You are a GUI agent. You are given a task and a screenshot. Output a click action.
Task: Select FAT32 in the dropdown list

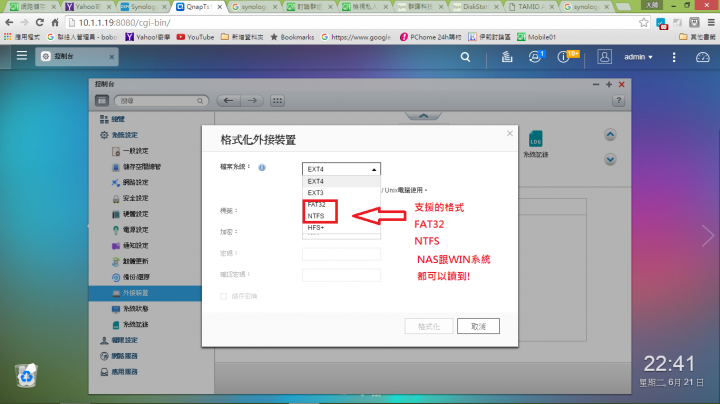(341, 205)
